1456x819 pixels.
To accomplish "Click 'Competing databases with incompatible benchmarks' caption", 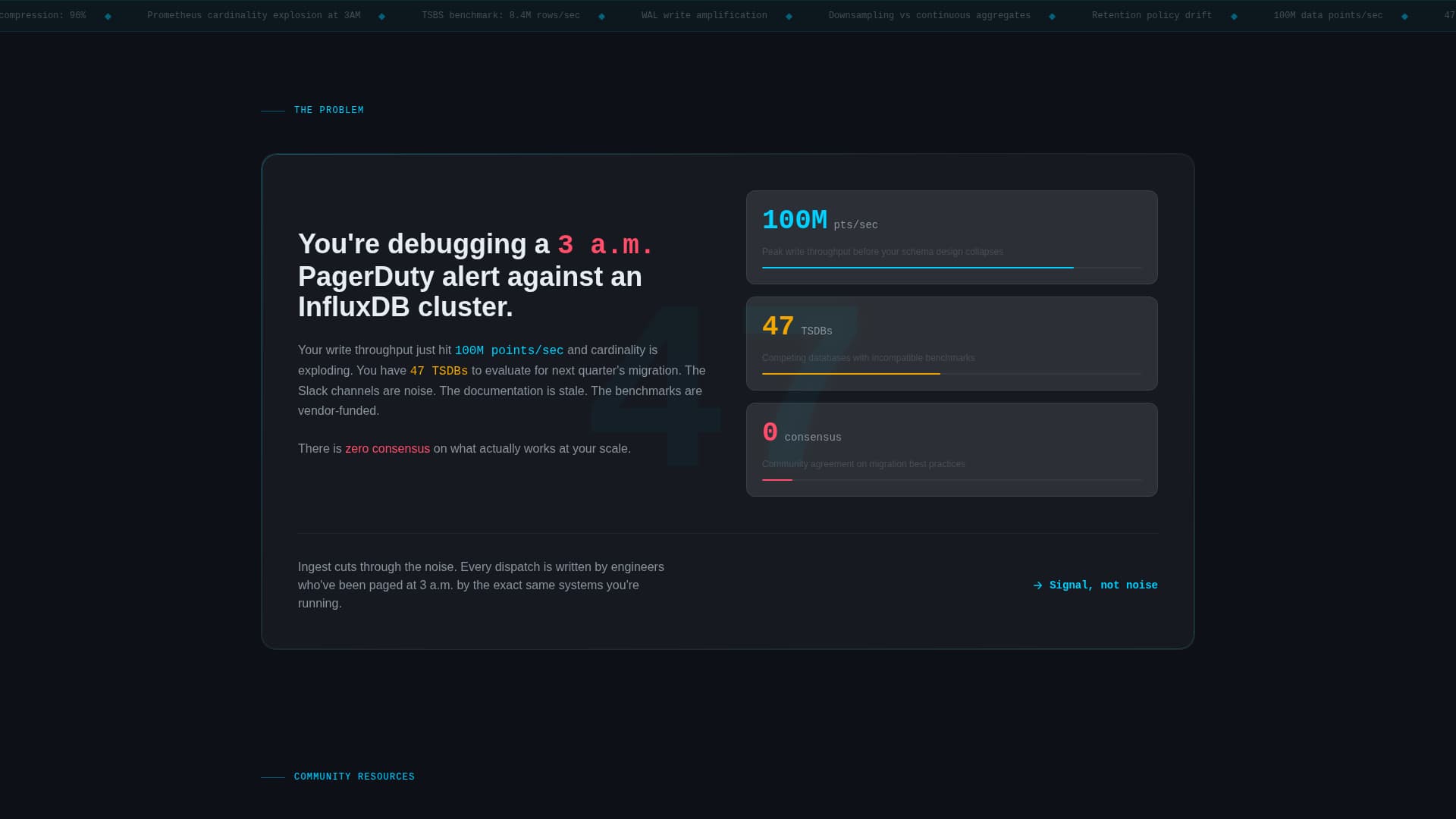I will 868,358.
